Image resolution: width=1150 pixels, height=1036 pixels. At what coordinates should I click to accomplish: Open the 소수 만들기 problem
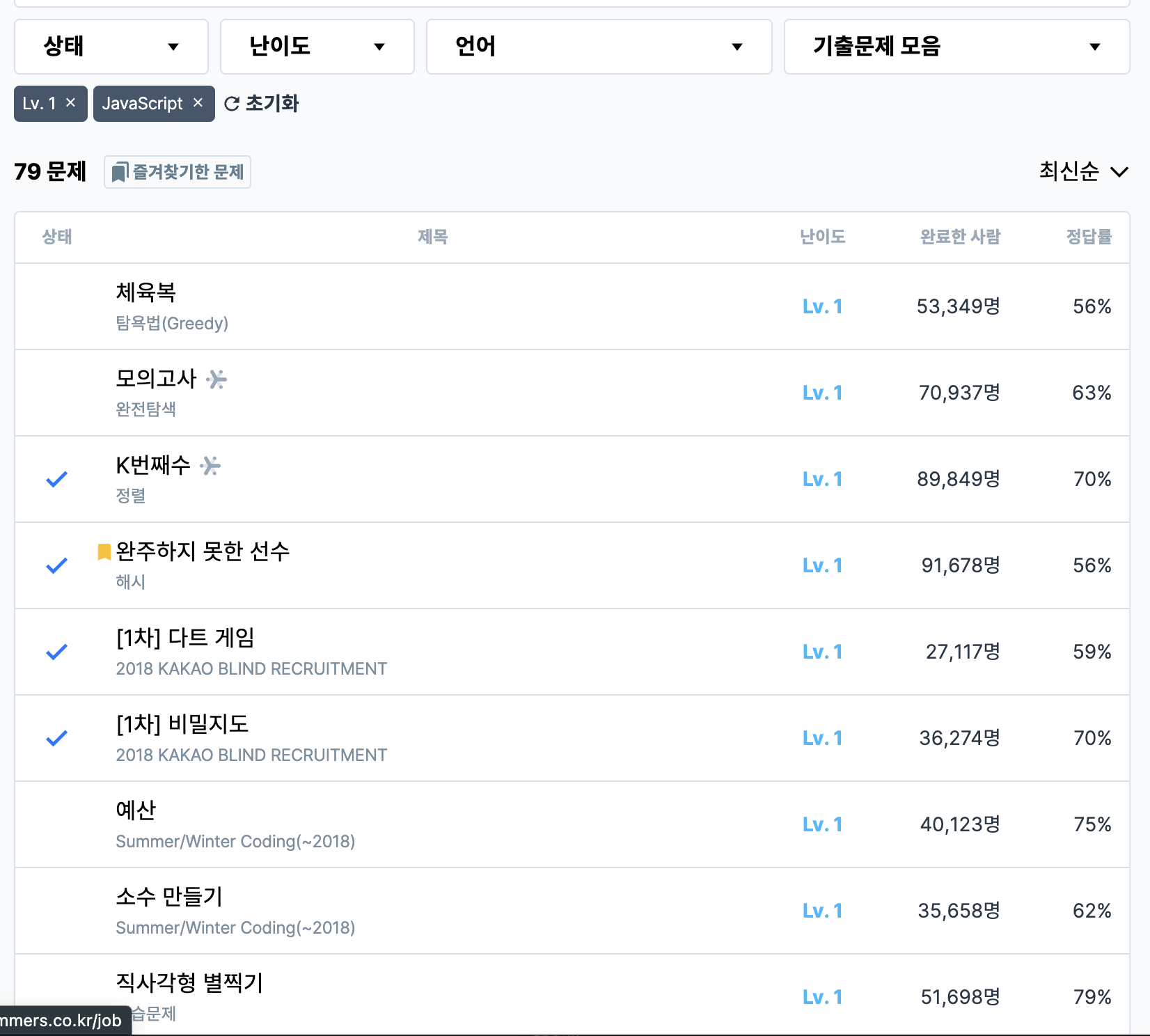pos(169,897)
